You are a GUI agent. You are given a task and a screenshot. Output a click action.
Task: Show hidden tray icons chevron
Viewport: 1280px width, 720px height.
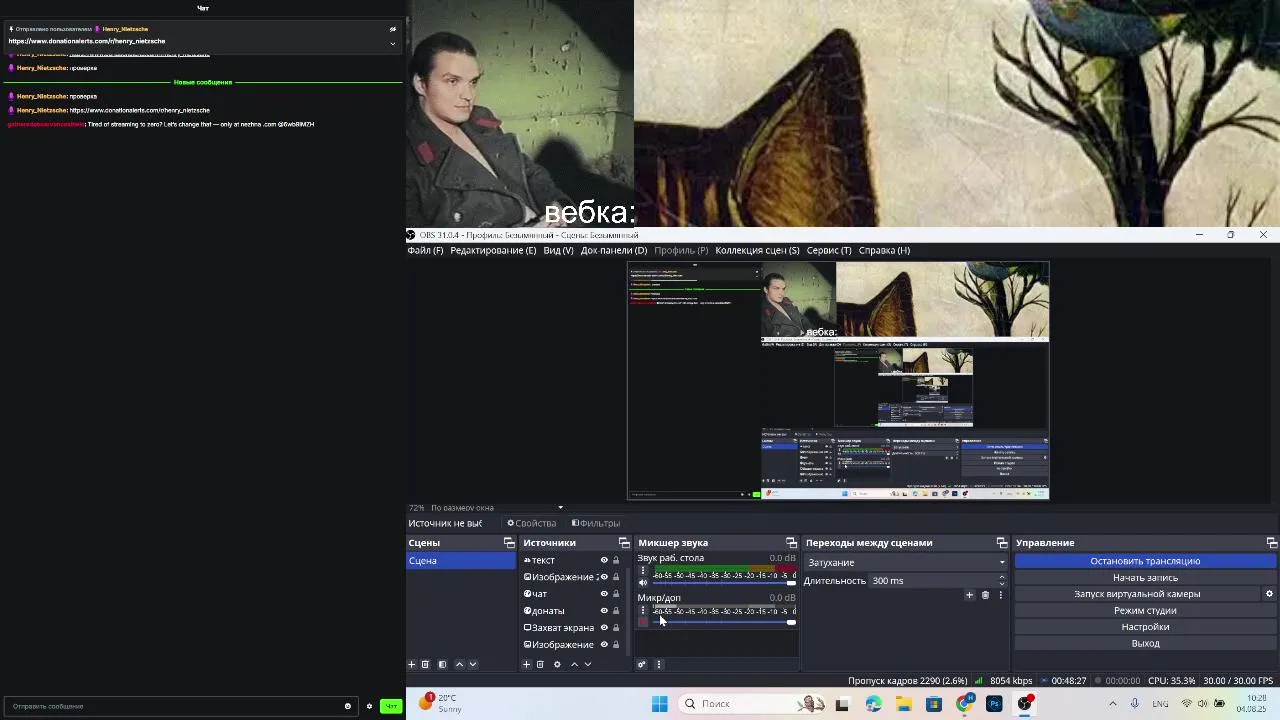click(x=1113, y=704)
